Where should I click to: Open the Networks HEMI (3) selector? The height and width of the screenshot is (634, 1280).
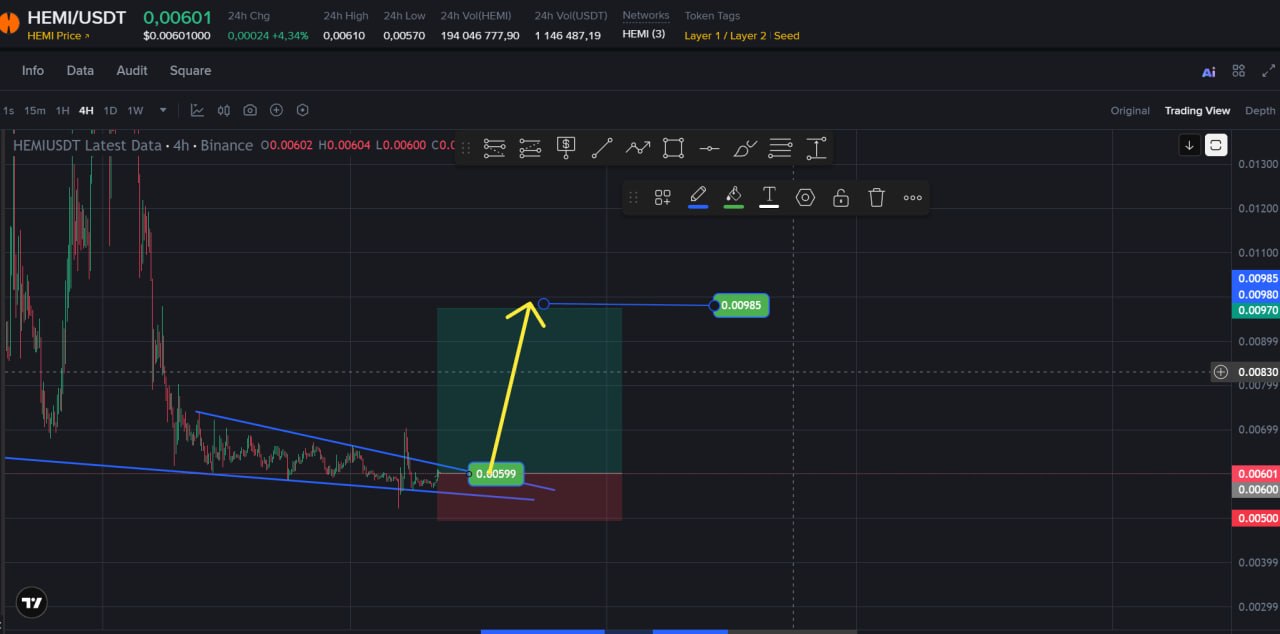pyautogui.click(x=643, y=35)
